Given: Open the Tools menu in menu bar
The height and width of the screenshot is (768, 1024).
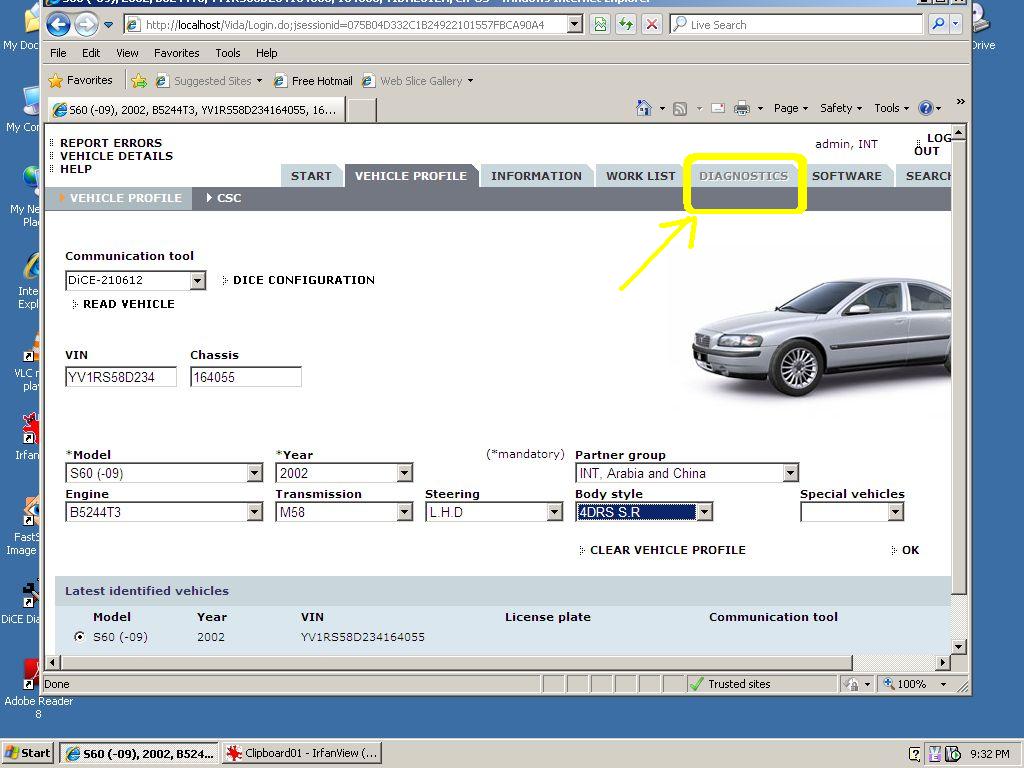Looking at the screenshot, I should [228, 53].
